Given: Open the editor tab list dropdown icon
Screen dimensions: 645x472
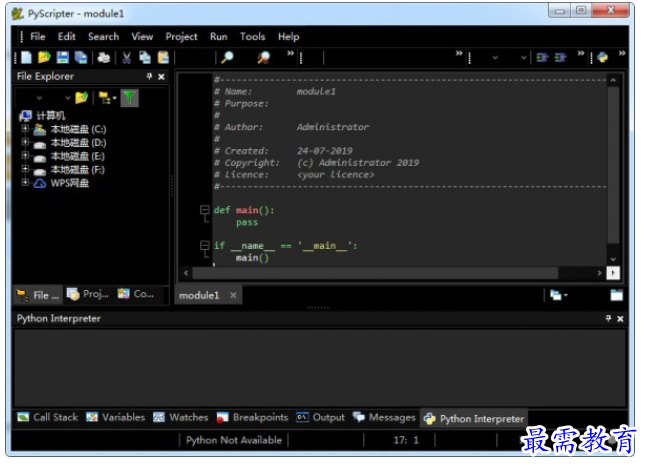Looking at the screenshot, I should (559, 295).
